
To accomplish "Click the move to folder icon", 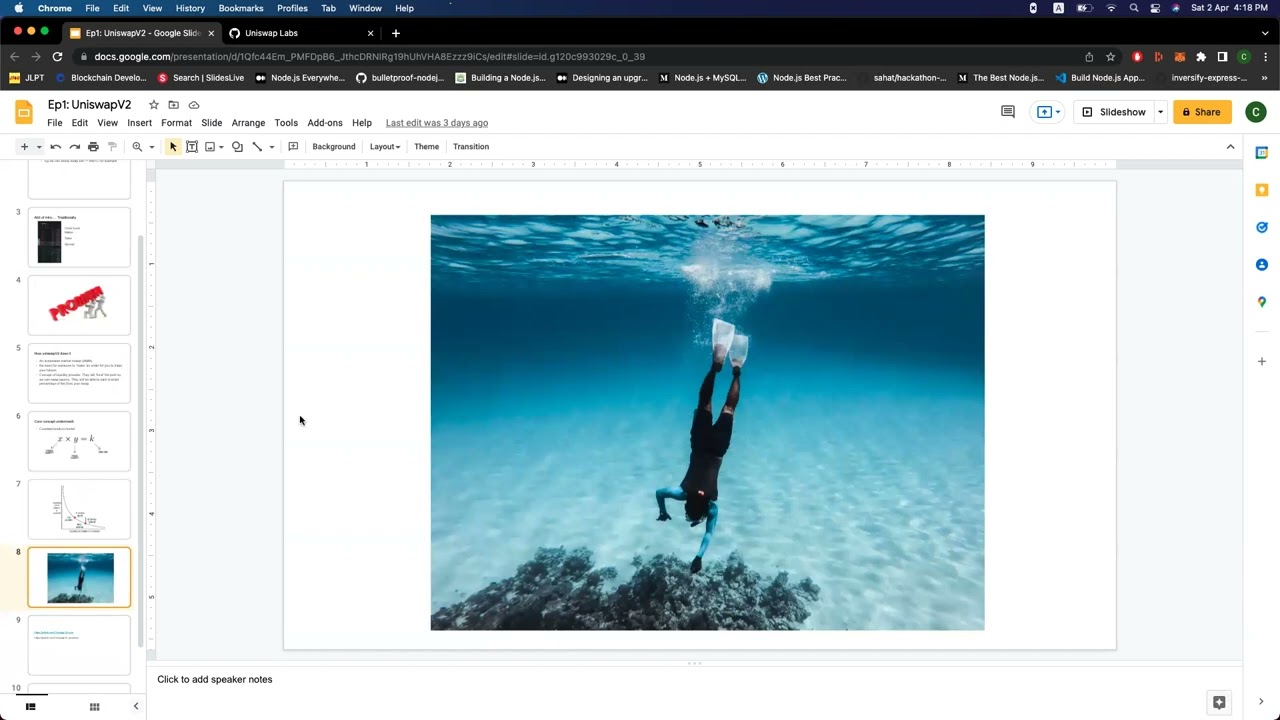I will pyautogui.click(x=173, y=105).
